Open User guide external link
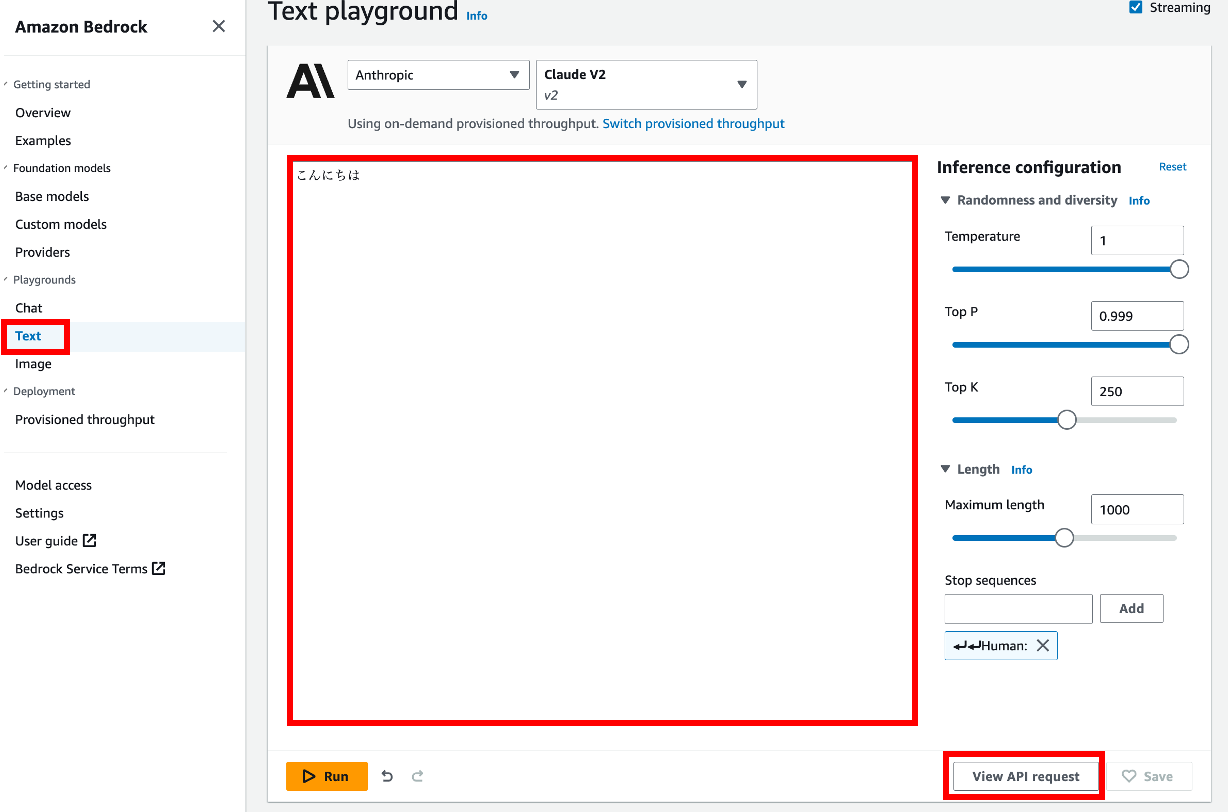This screenshot has width=1228, height=812. 56,541
